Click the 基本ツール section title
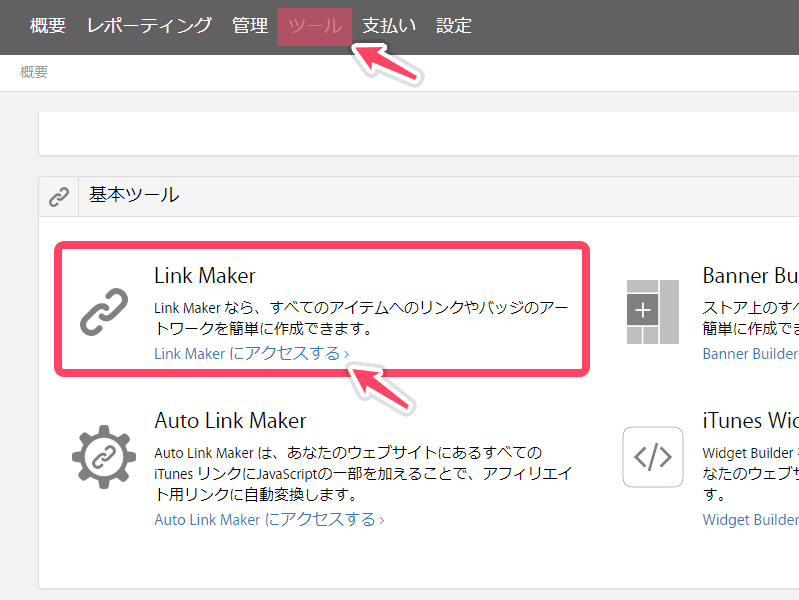The image size is (799, 600). coord(134,195)
